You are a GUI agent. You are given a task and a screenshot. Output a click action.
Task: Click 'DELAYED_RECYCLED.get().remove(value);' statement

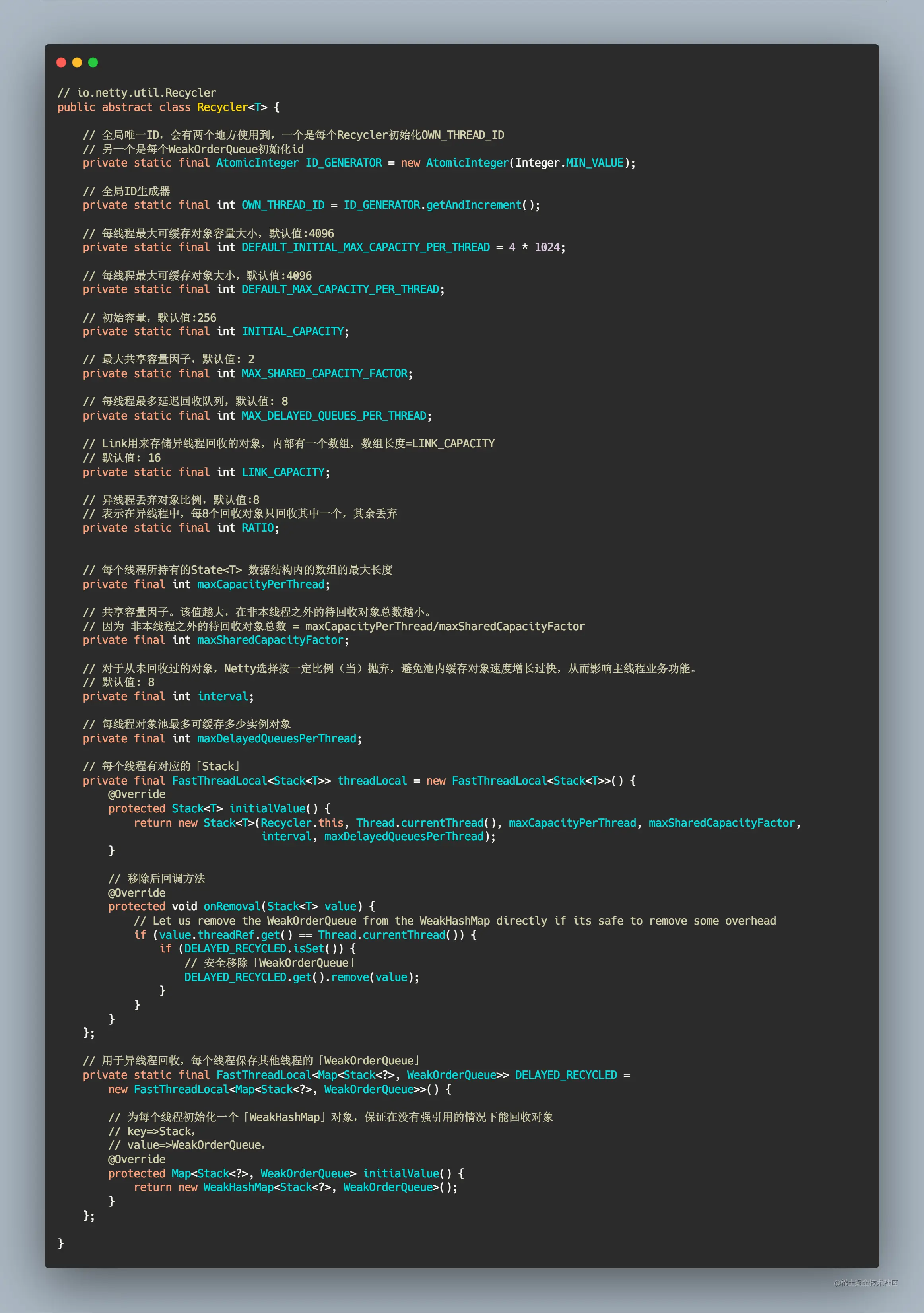point(302,977)
